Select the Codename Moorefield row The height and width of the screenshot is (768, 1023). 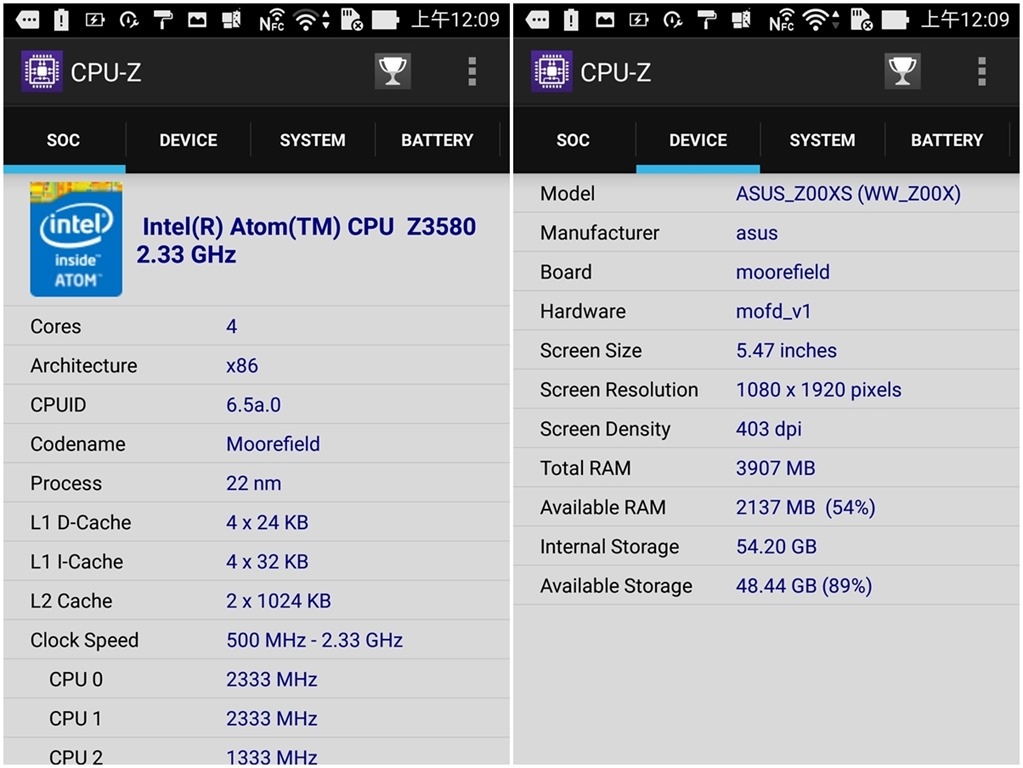(x=256, y=444)
